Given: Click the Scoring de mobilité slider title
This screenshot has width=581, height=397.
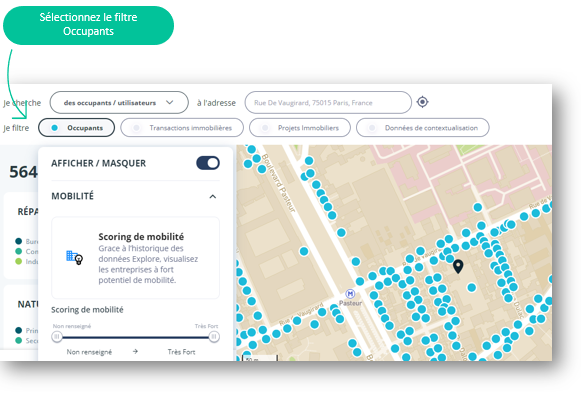Looking at the screenshot, I should [x=87, y=310].
